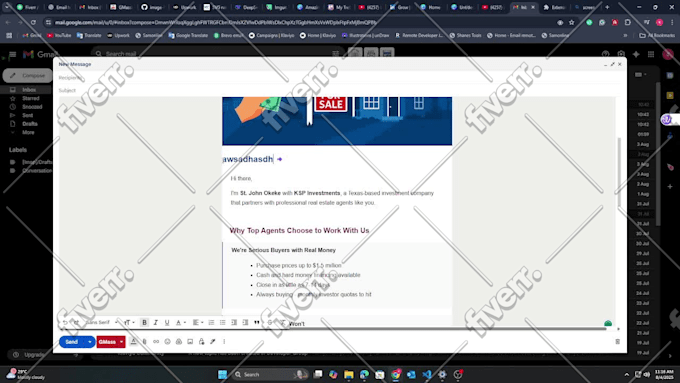Open the text color dropdown
The height and width of the screenshot is (383, 680).
(x=180, y=322)
